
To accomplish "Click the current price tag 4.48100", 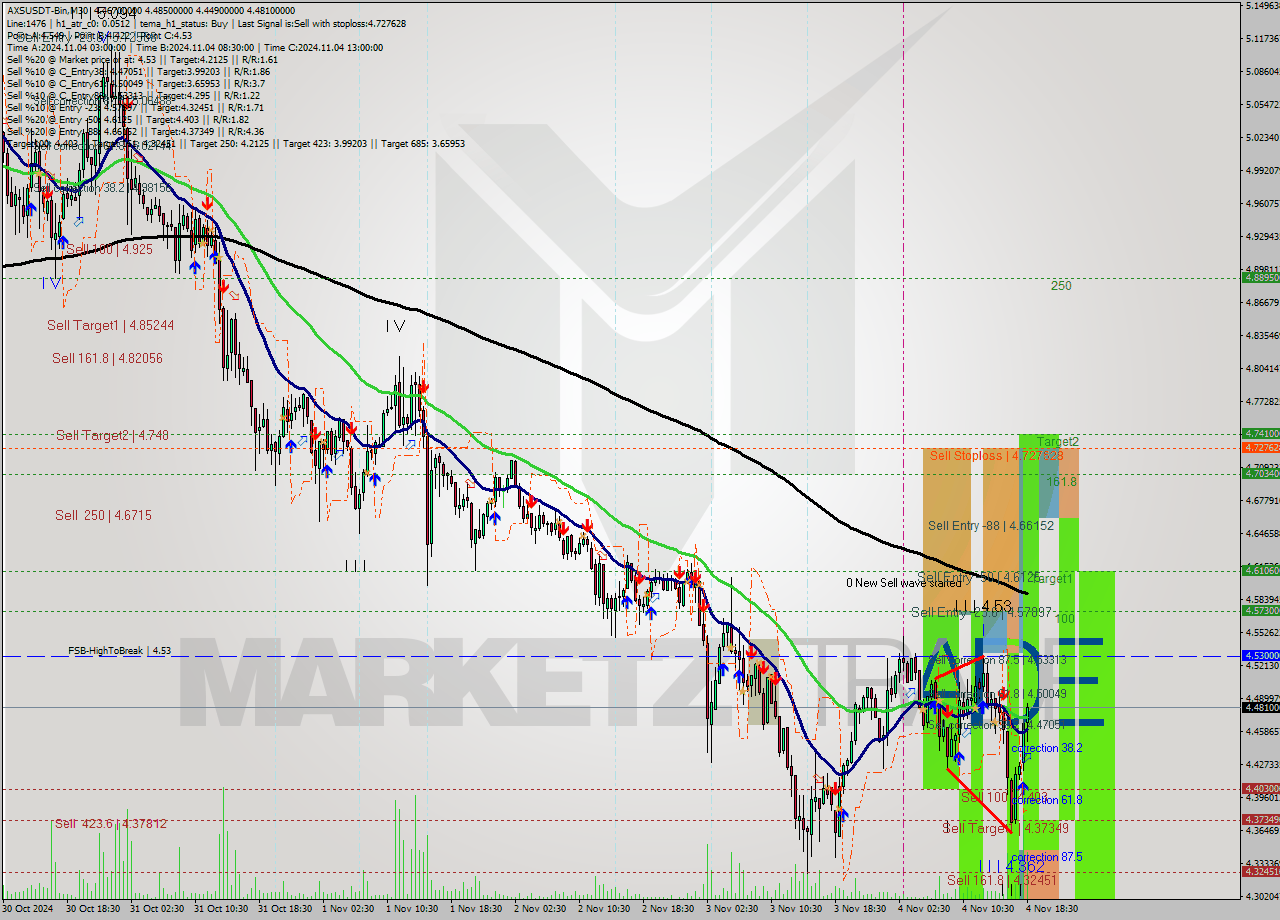I will tap(1260, 707).
